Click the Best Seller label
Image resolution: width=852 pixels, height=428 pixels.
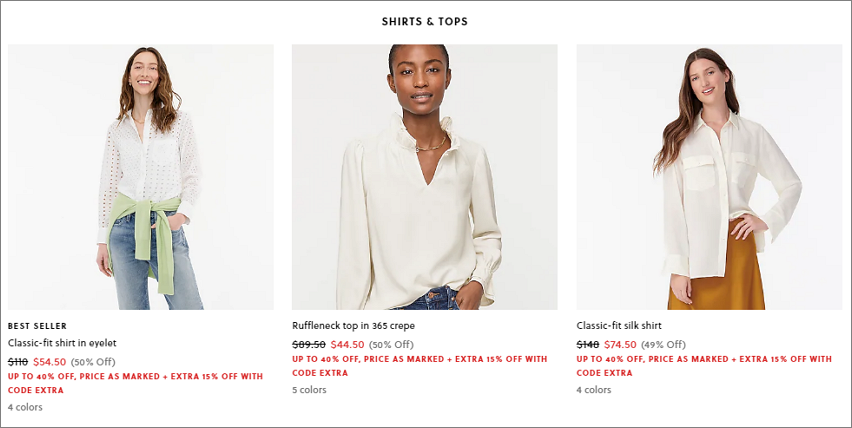click(x=37, y=326)
